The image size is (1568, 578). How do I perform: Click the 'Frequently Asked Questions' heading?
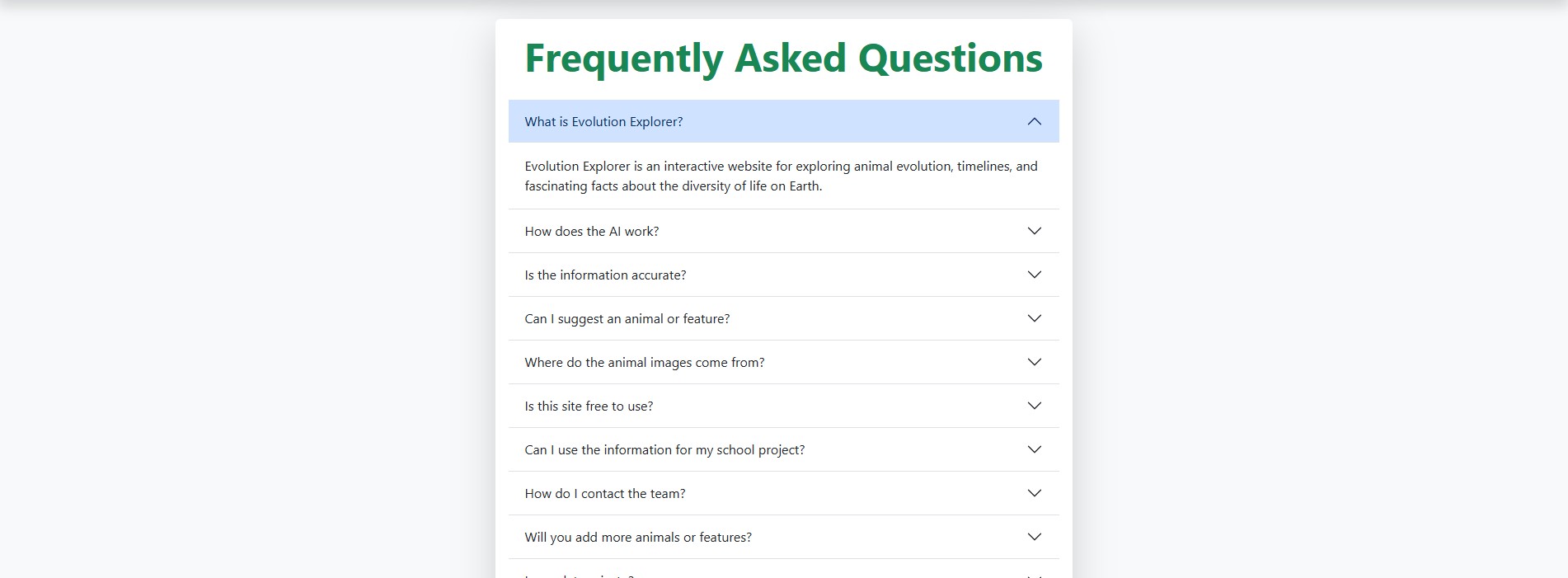[x=783, y=59]
